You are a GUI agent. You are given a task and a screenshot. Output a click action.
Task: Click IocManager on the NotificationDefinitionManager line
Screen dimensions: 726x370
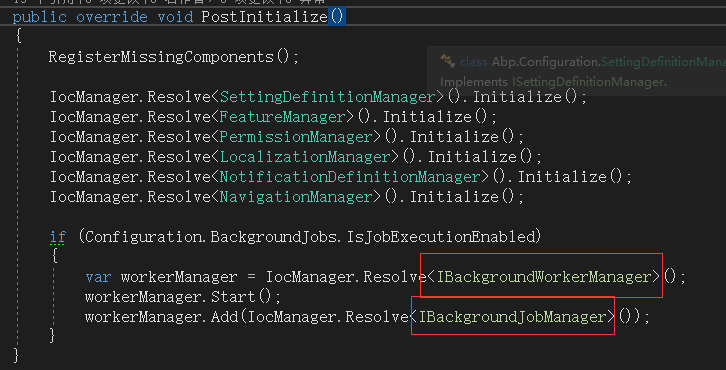pos(94,177)
